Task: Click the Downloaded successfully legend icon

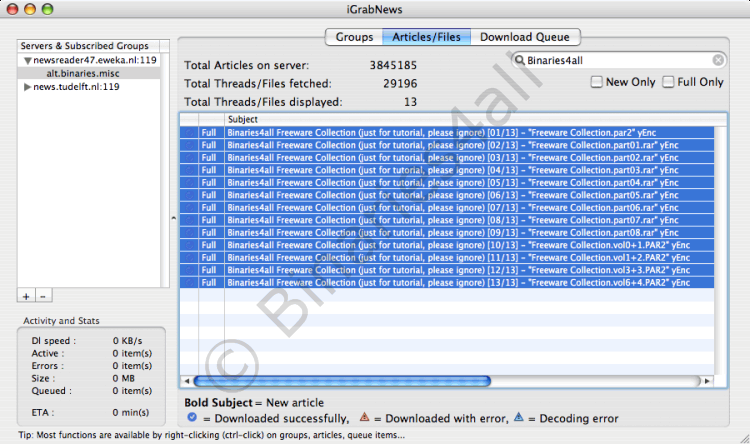Action: [x=192, y=417]
